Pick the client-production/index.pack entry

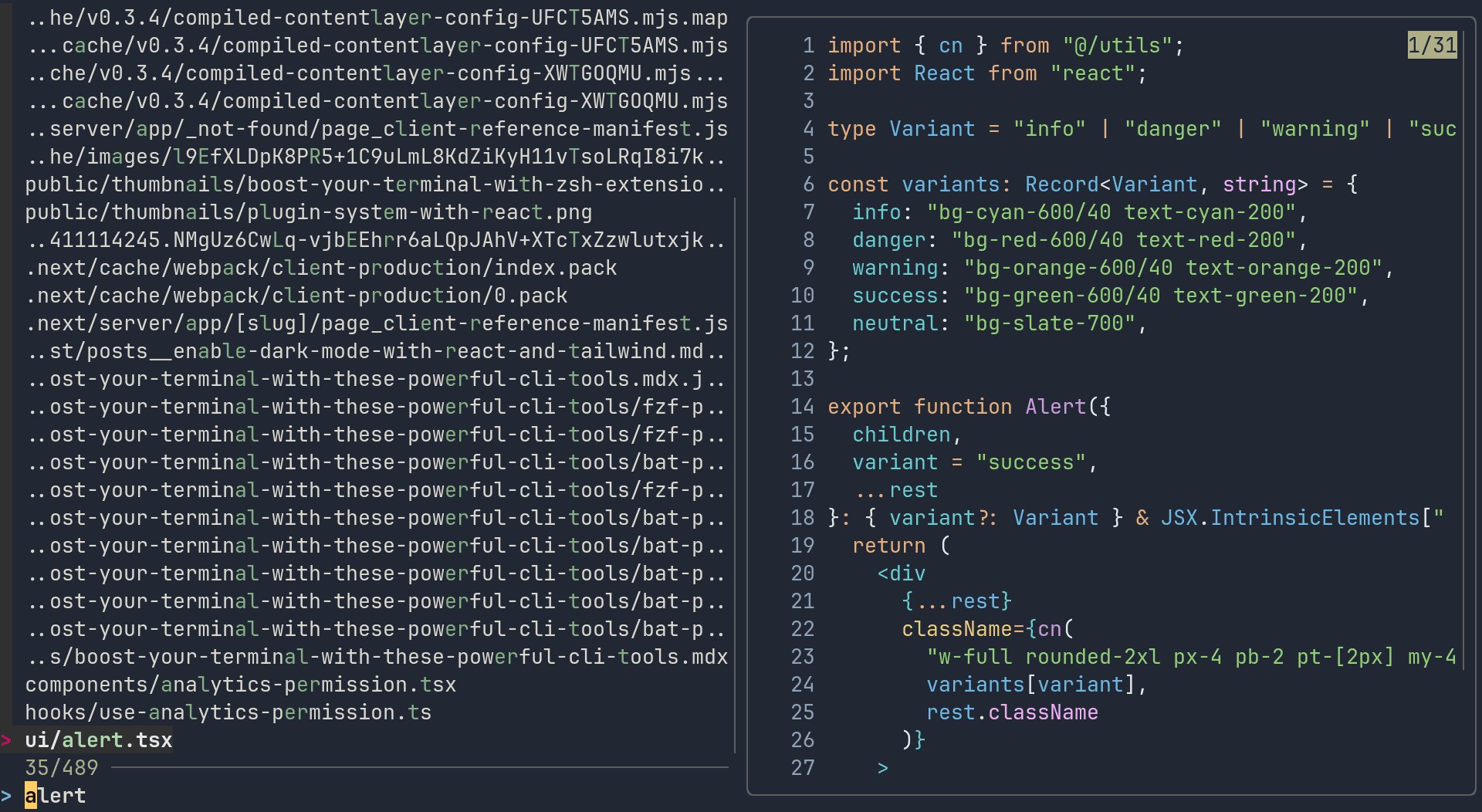coord(320,268)
